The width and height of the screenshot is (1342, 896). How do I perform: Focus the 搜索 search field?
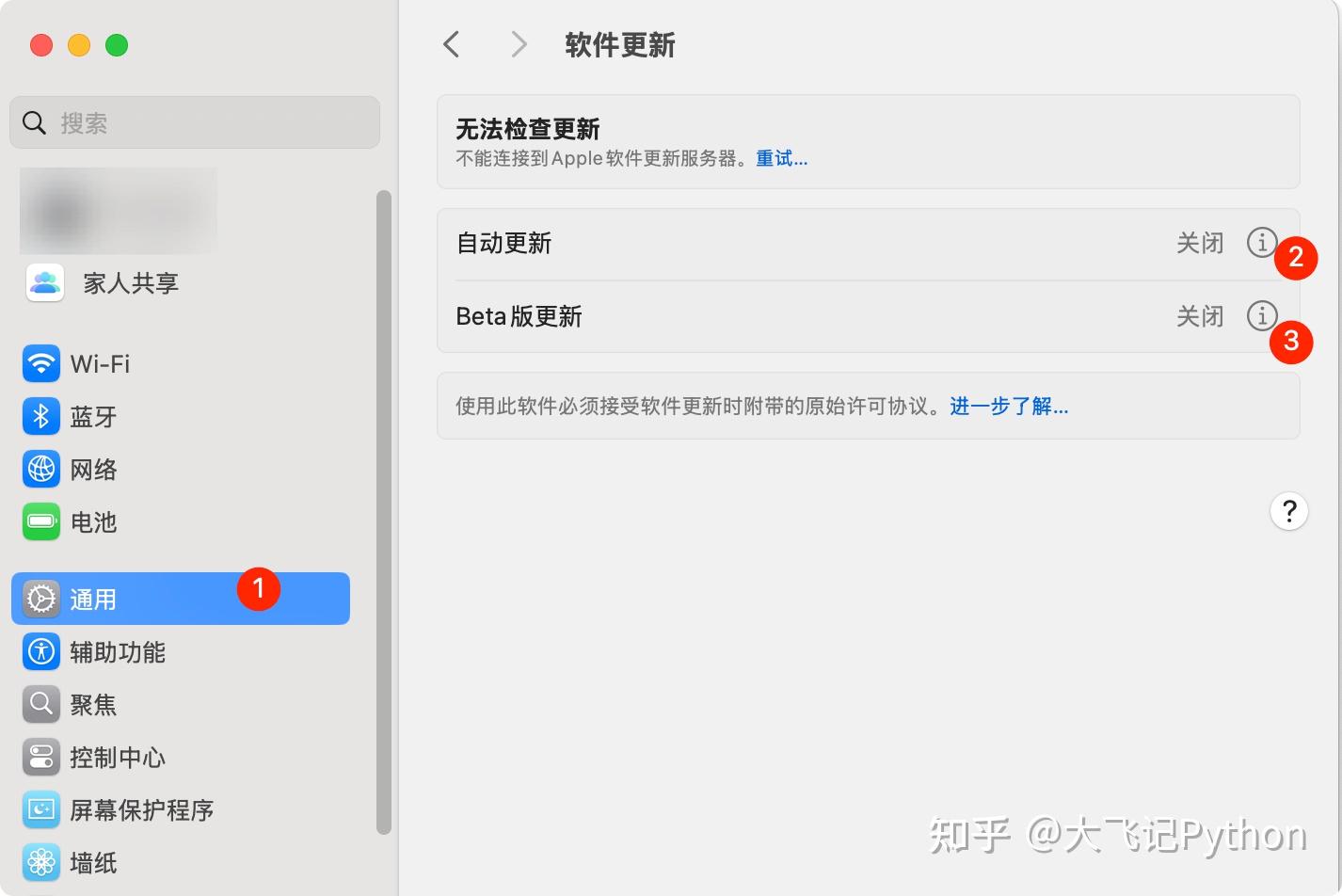coord(195,122)
